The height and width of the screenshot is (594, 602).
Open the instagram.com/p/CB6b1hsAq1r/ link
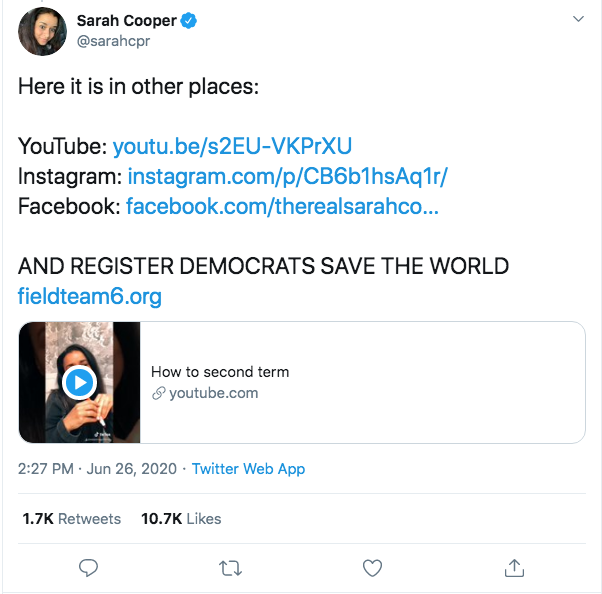click(288, 176)
